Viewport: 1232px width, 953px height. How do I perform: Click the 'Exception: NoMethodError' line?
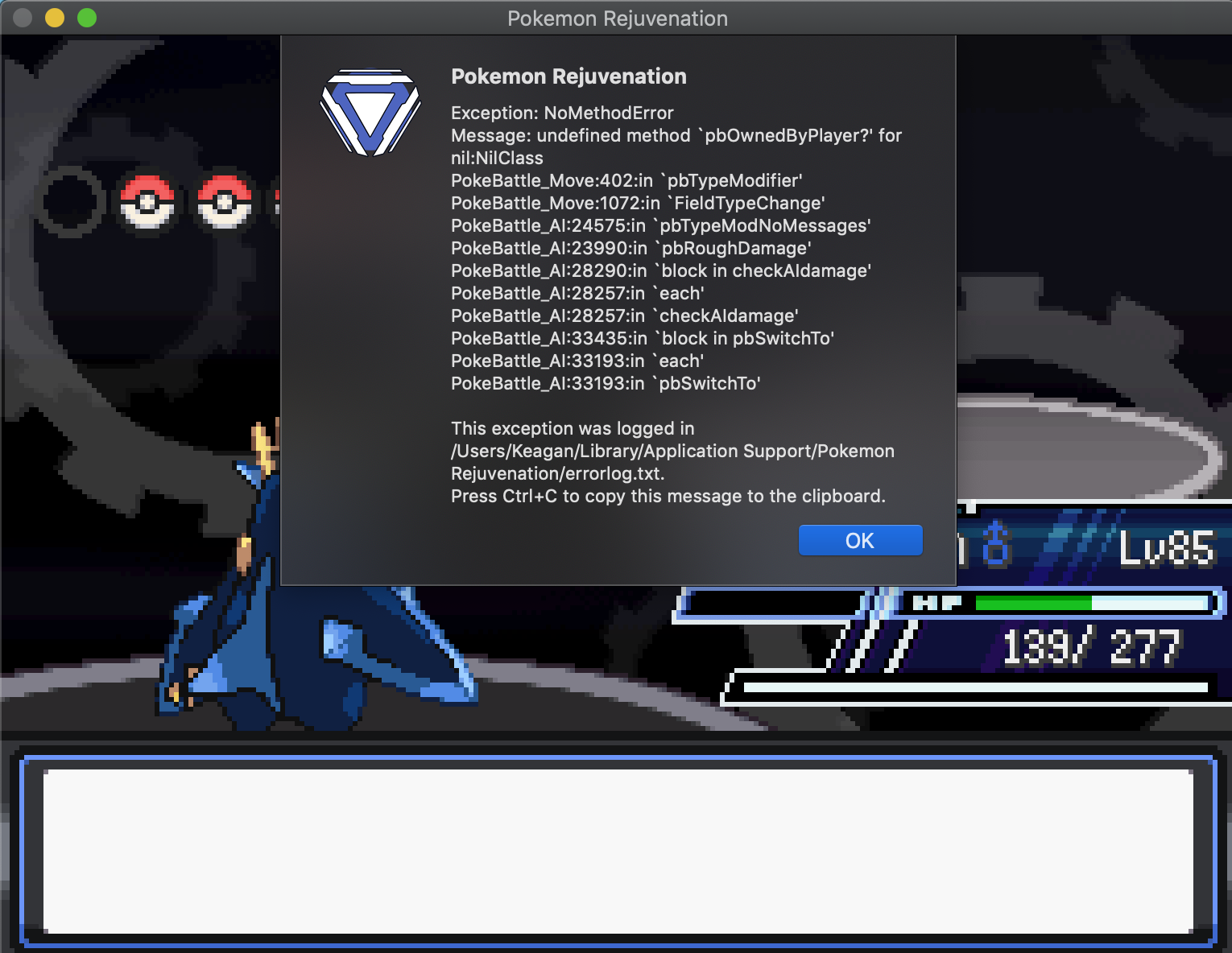[562, 113]
